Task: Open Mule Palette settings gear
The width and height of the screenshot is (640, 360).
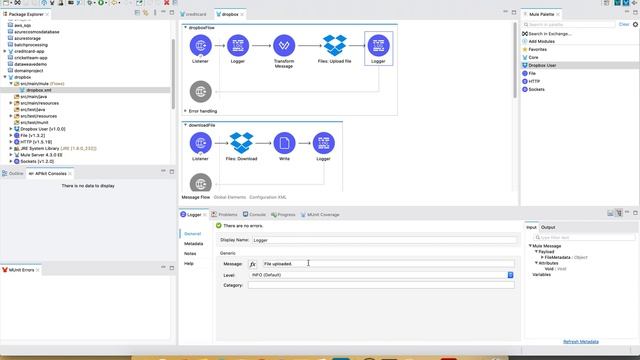Action: [x=635, y=24]
